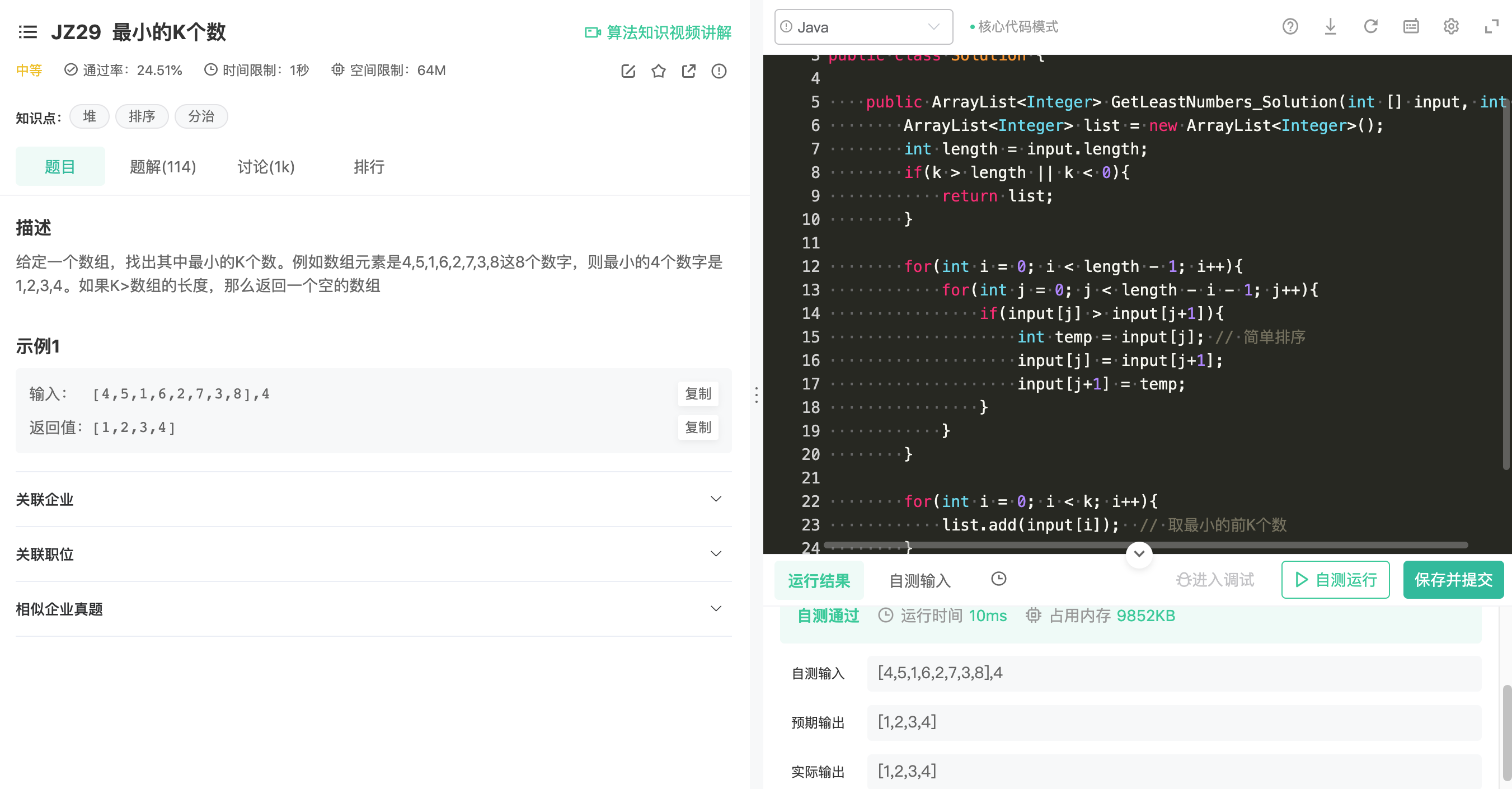This screenshot has height=789, width=1512.
Task: Open the algorithm video explanation link
Action: click(x=658, y=32)
